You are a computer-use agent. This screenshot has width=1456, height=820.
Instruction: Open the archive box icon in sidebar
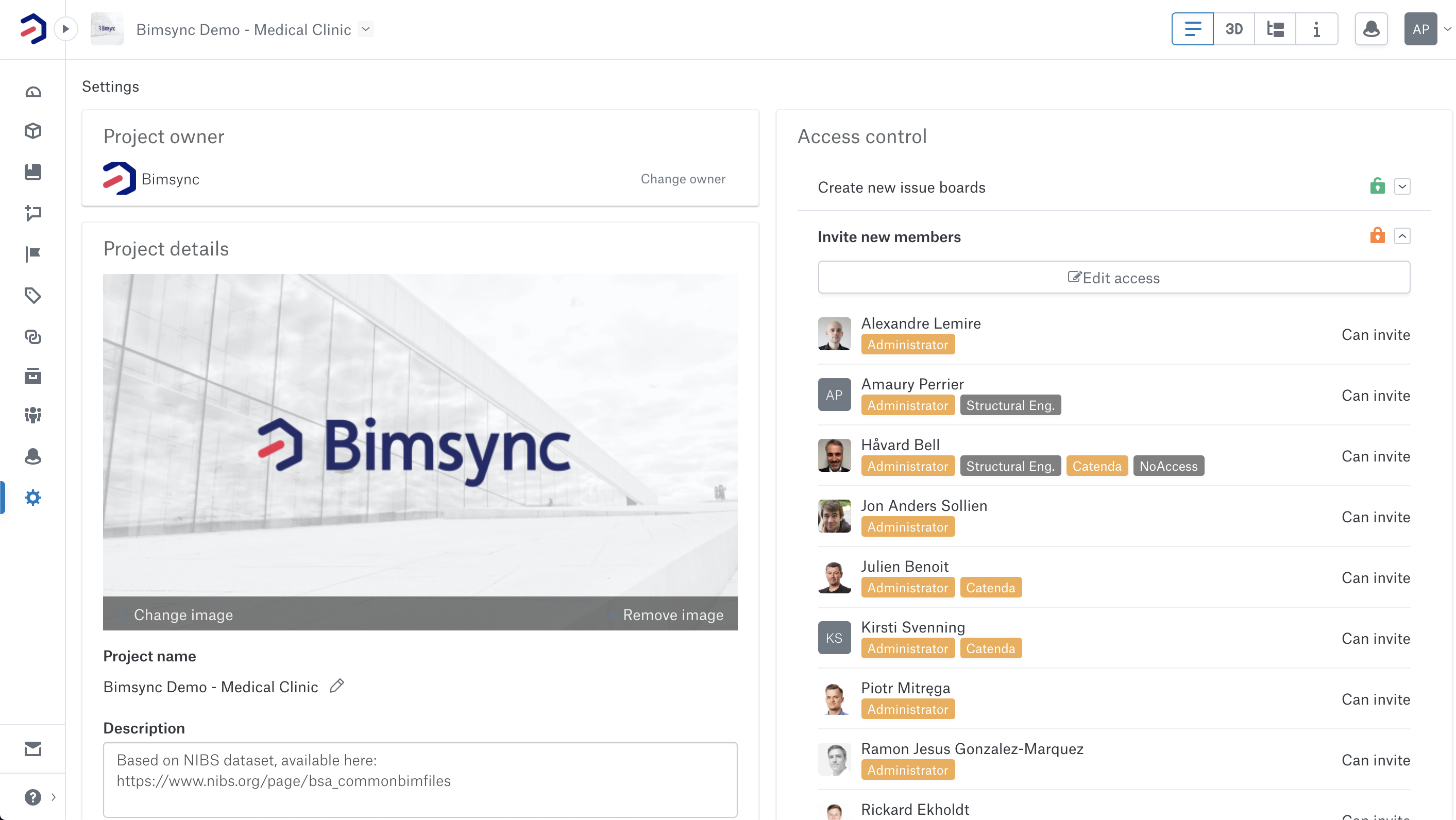pos(33,376)
